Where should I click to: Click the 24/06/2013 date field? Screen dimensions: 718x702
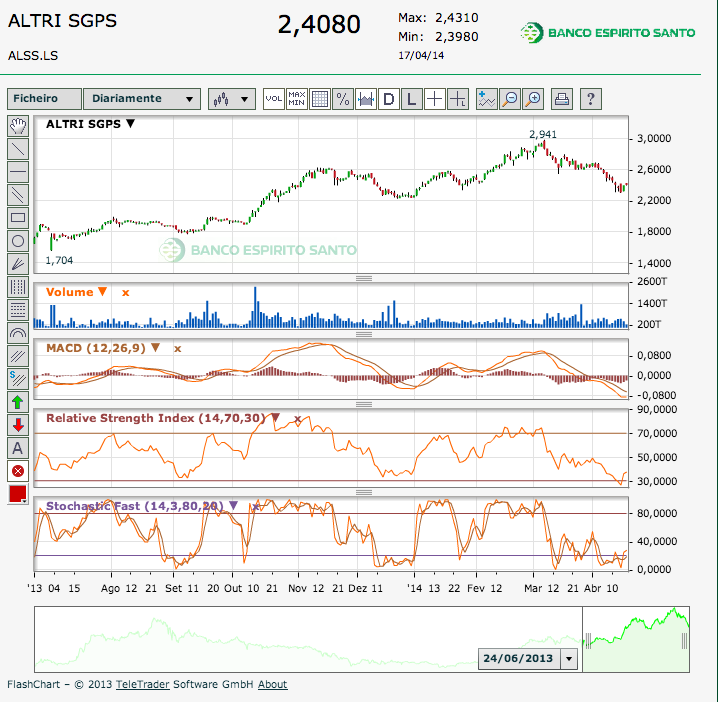(x=519, y=659)
